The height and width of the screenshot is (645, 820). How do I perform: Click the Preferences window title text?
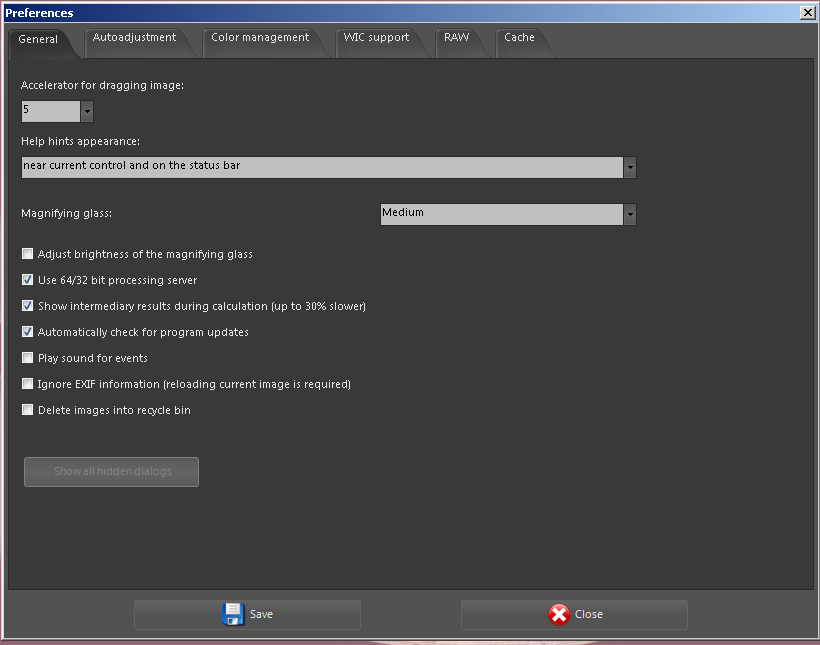(39, 13)
